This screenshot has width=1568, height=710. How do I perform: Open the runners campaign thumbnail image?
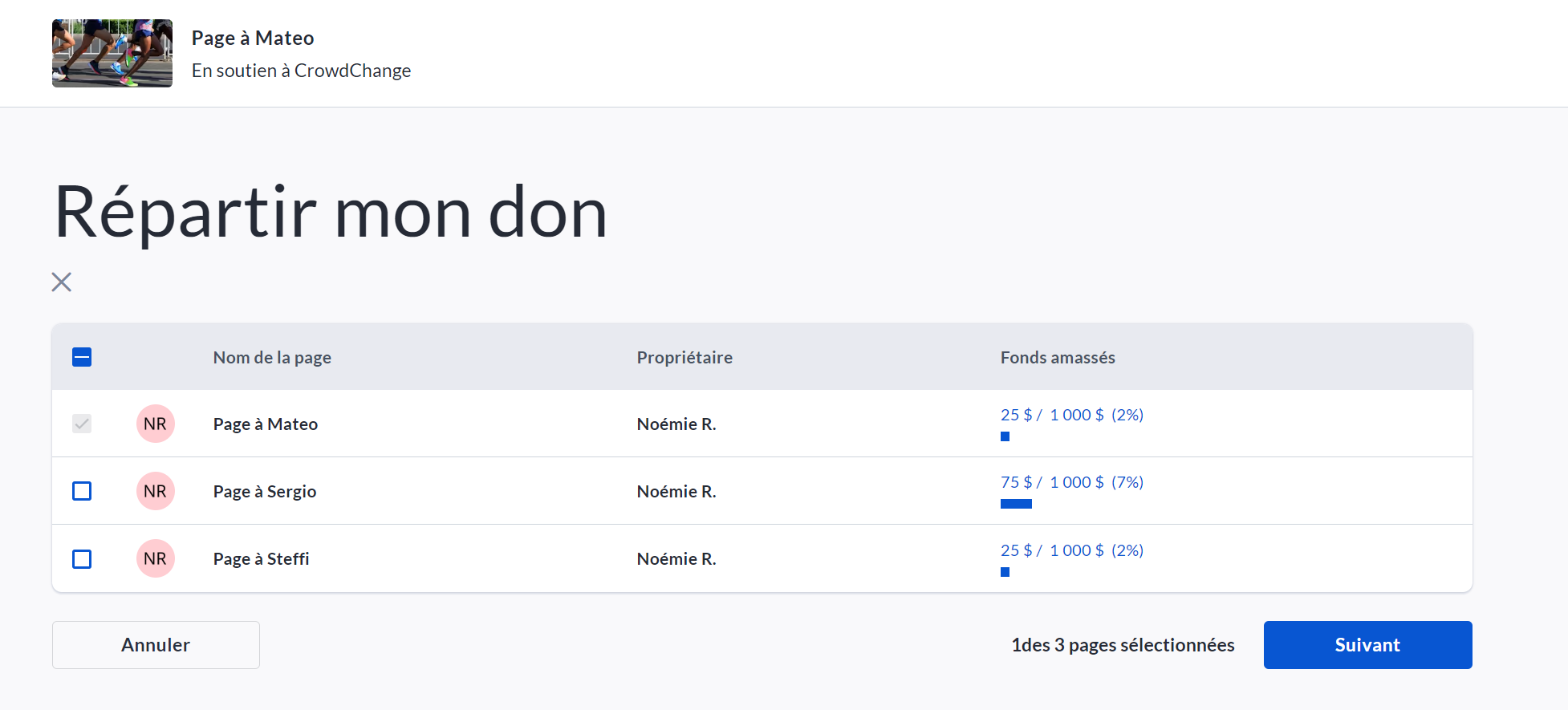pyautogui.click(x=112, y=53)
